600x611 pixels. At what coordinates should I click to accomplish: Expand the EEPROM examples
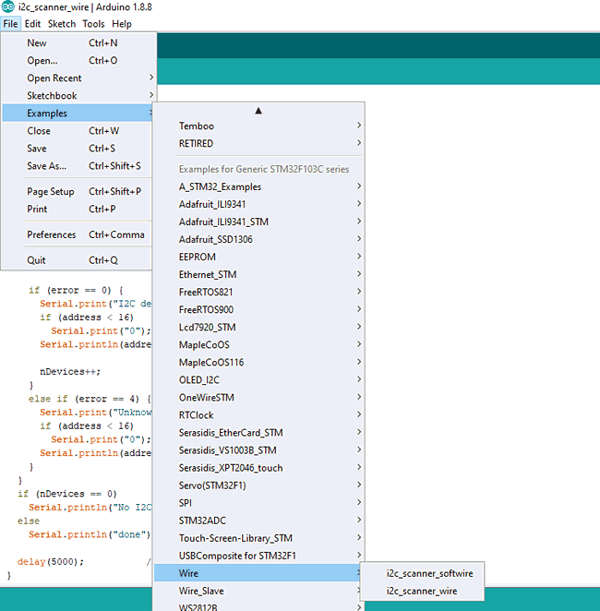(258, 257)
